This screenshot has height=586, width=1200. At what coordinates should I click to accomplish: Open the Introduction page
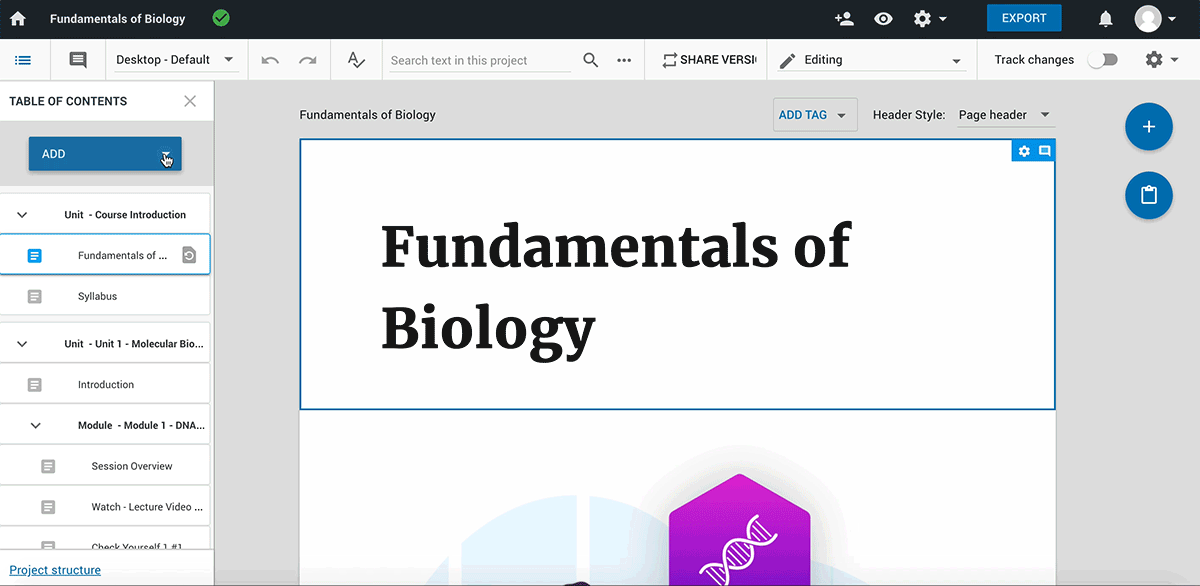[x=105, y=384]
